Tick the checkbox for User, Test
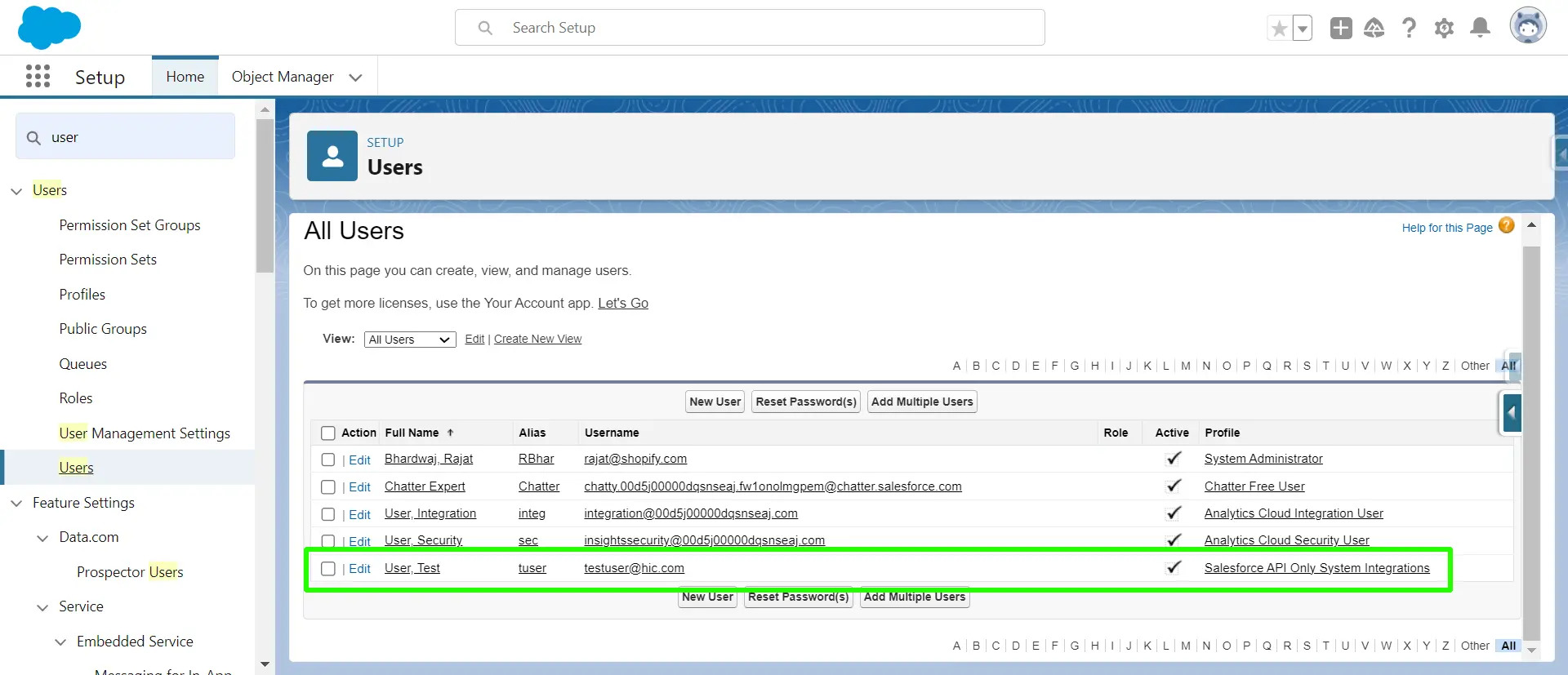The width and height of the screenshot is (1568, 675). tap(328, 569)
